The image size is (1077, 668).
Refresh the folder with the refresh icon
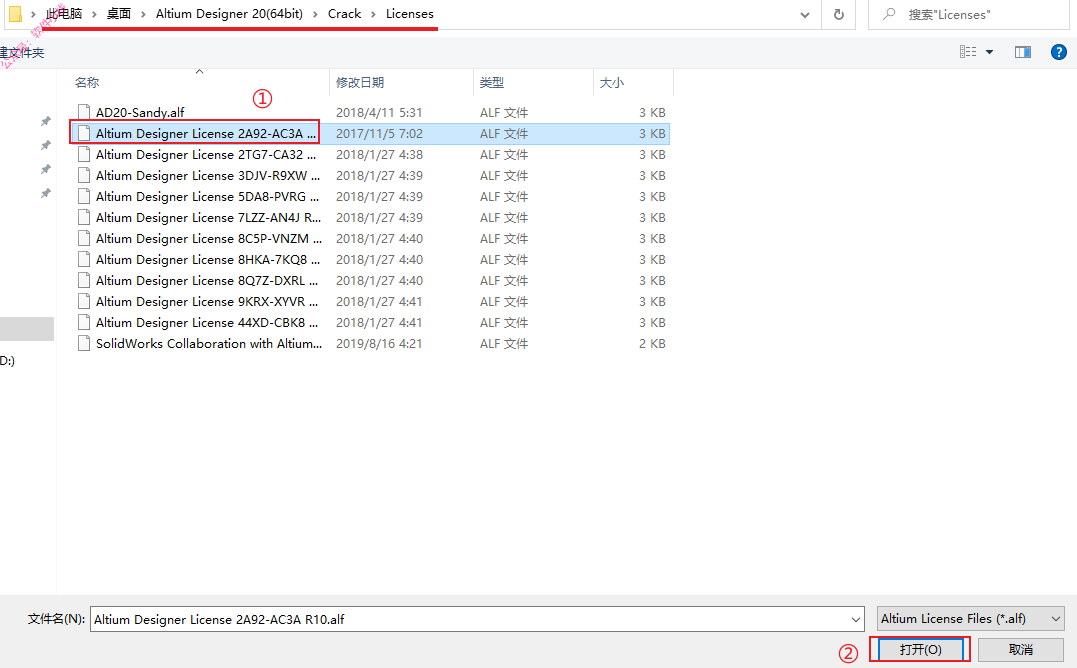coord(839,14)
